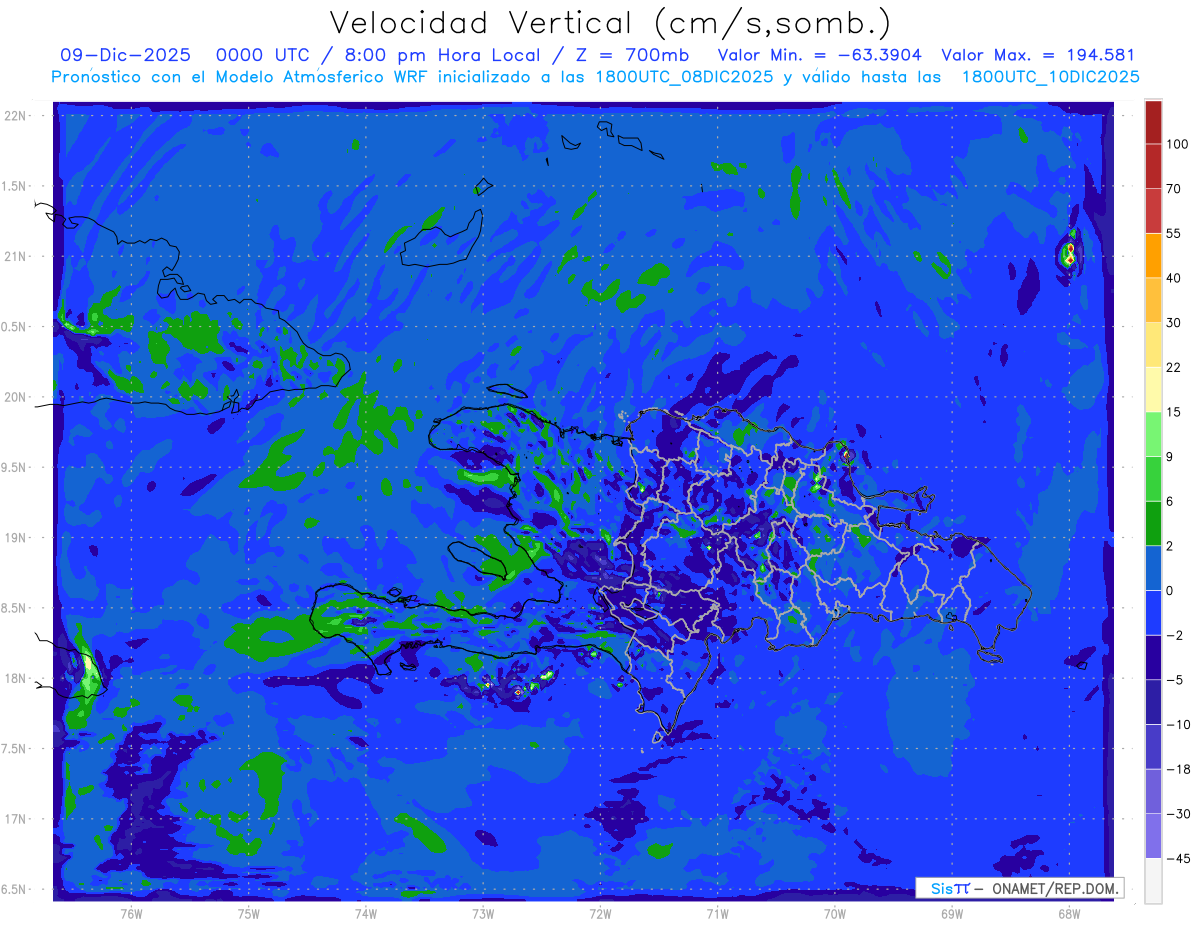Image resolution: width=1200 pixels, height=927 pixels.
Task: Click 'Valor Max. = 194.581' text
Action: pyautogui.click(x=1038, y=55)
